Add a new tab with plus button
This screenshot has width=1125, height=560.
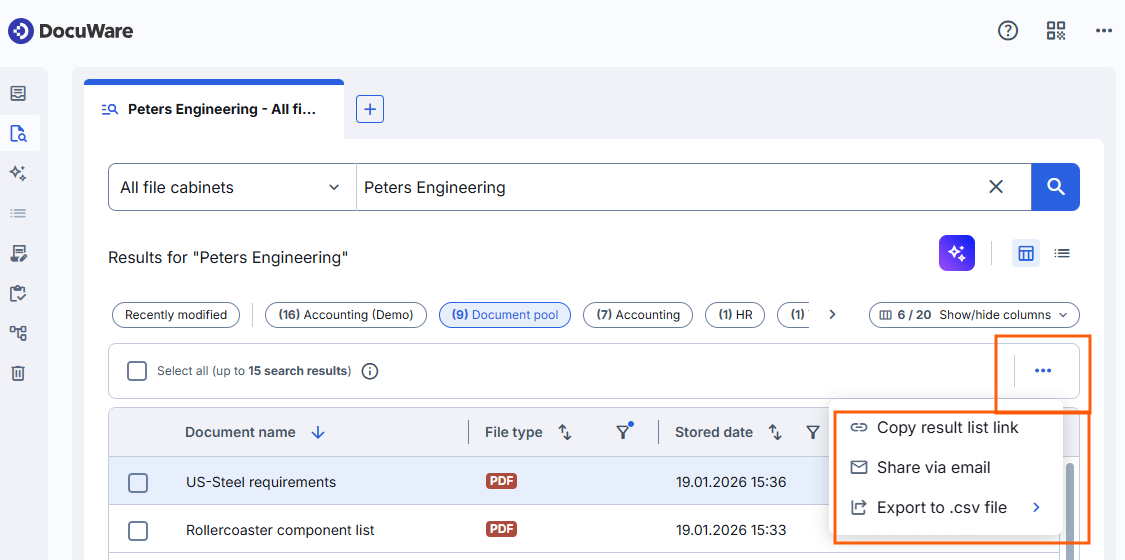click(370, 110)
